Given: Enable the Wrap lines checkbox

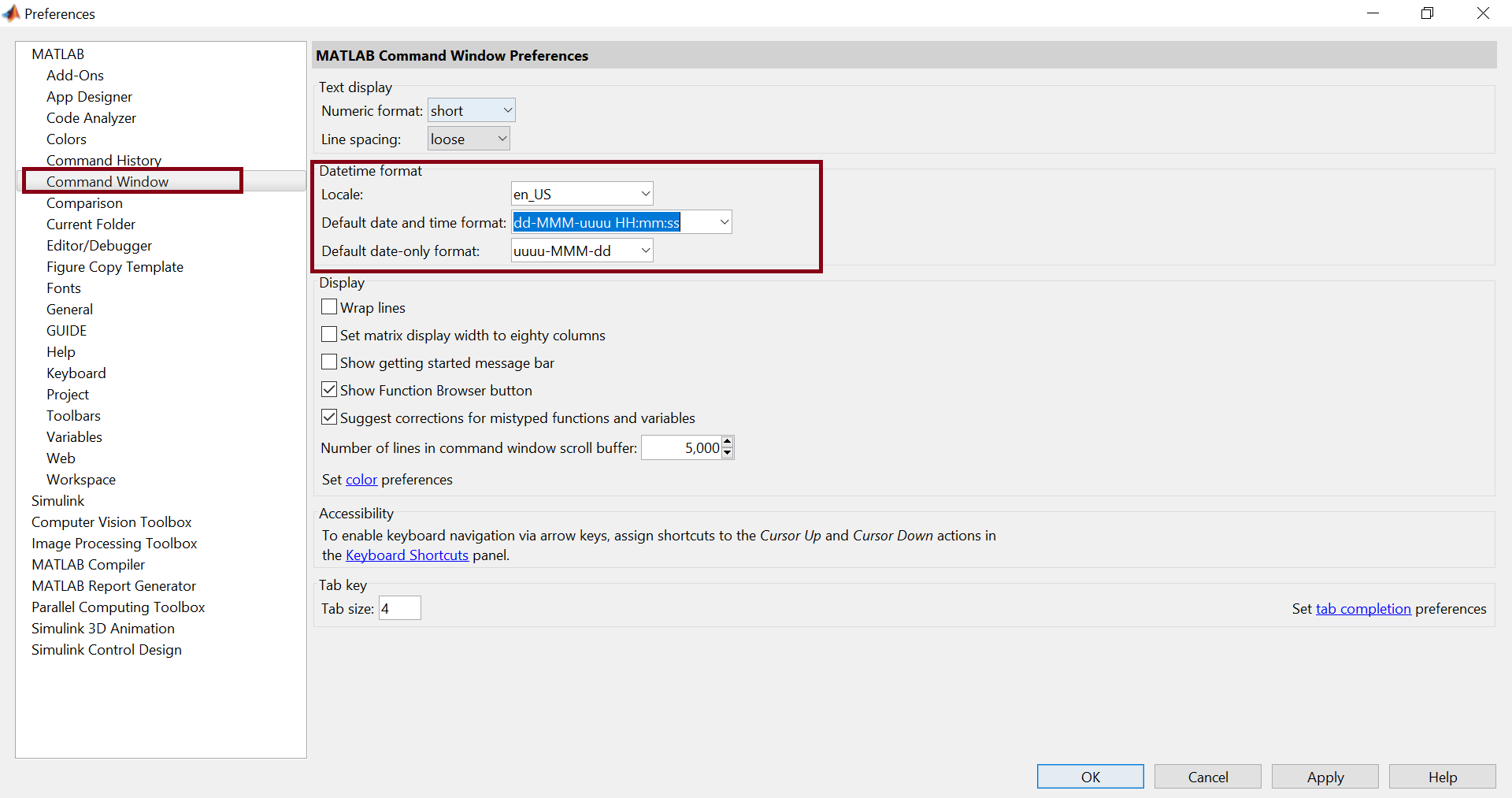Looking at the screenshot, I should [x=329, y=307].
